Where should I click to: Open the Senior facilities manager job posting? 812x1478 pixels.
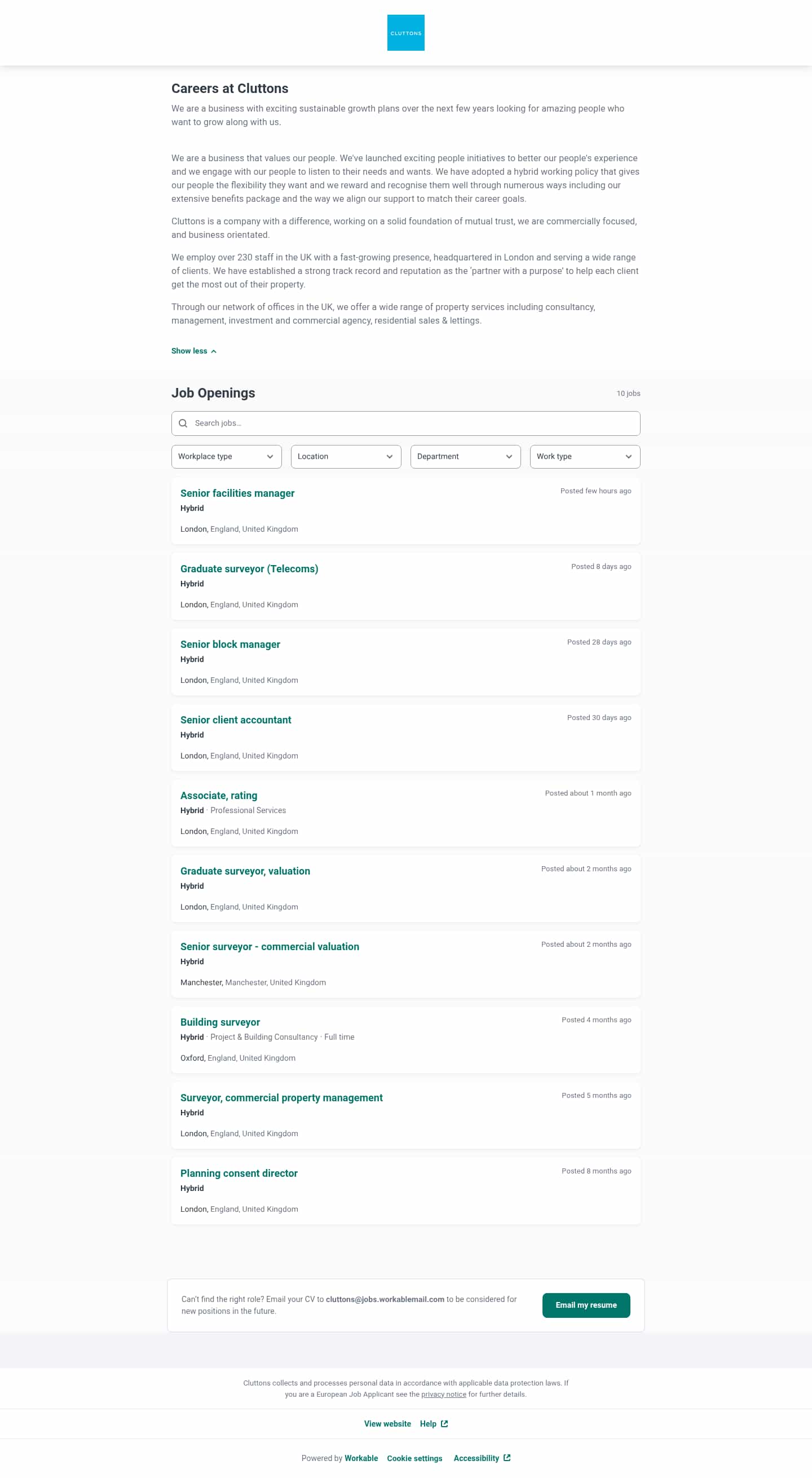point(237,493)
